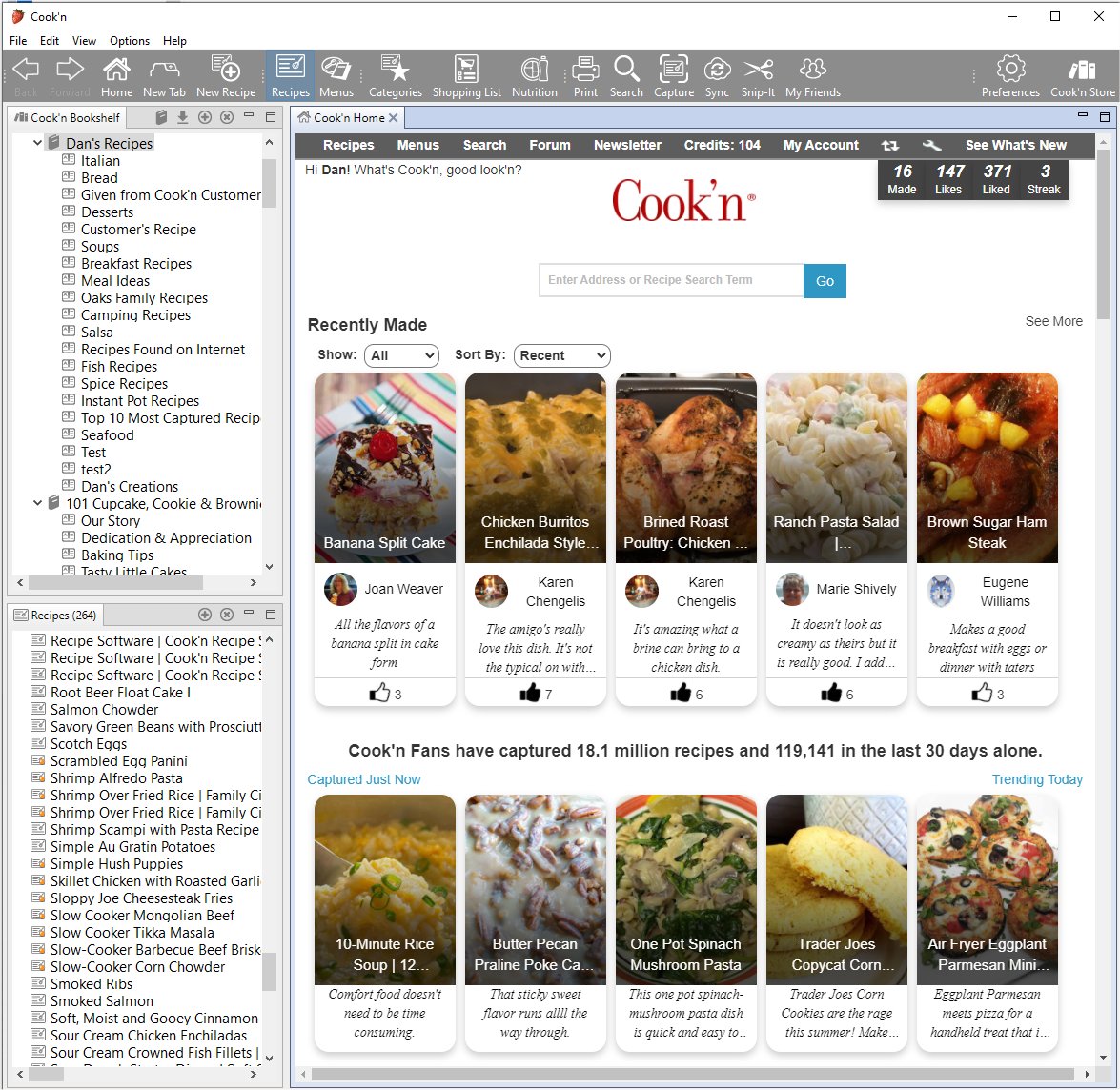Collapse the Dan's Recipes cookbook
The width and height of the screenshot is (1120, 1090).
click(x=38, y=143)
